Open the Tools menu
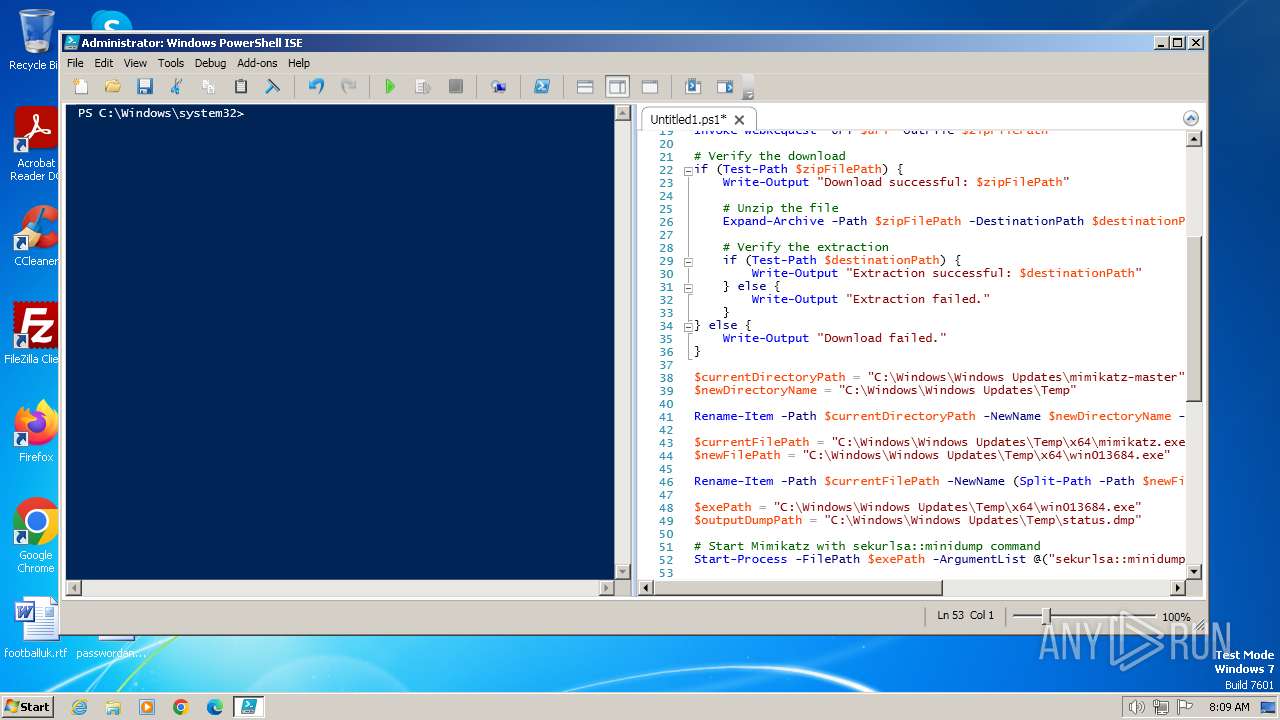Image resolution: width=1280 pixels, height=720 pixels. [x=171, y=63]
